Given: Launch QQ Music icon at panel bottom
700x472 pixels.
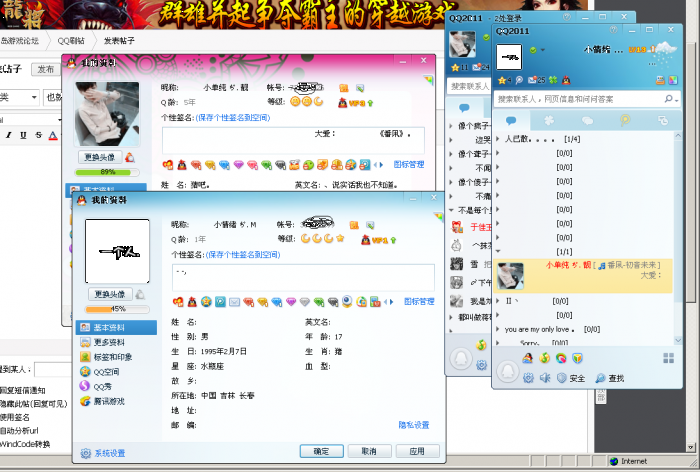Looking at the screenshot, I should click(x=544, y=358).
